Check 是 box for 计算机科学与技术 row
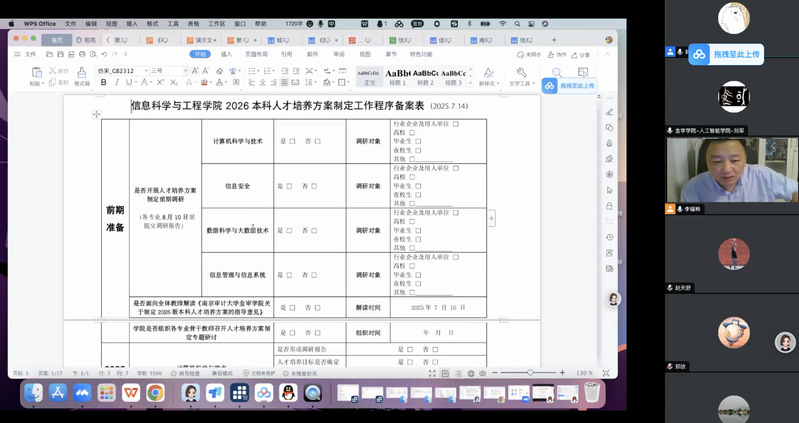The image size is (799, 423). (292, 142)
